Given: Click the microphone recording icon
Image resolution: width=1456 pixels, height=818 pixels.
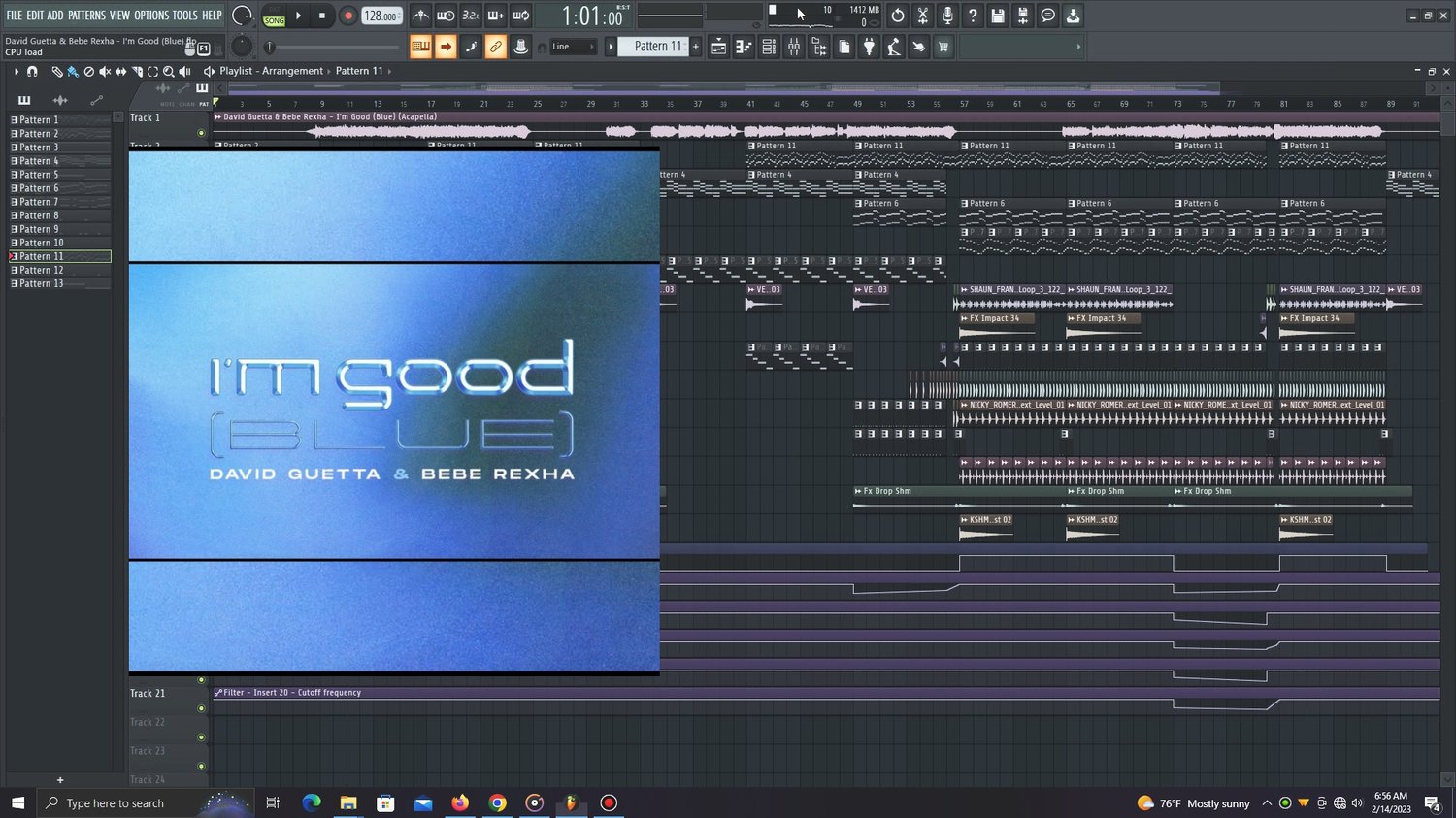Looking at the screenshot, I should pos(947,16).
